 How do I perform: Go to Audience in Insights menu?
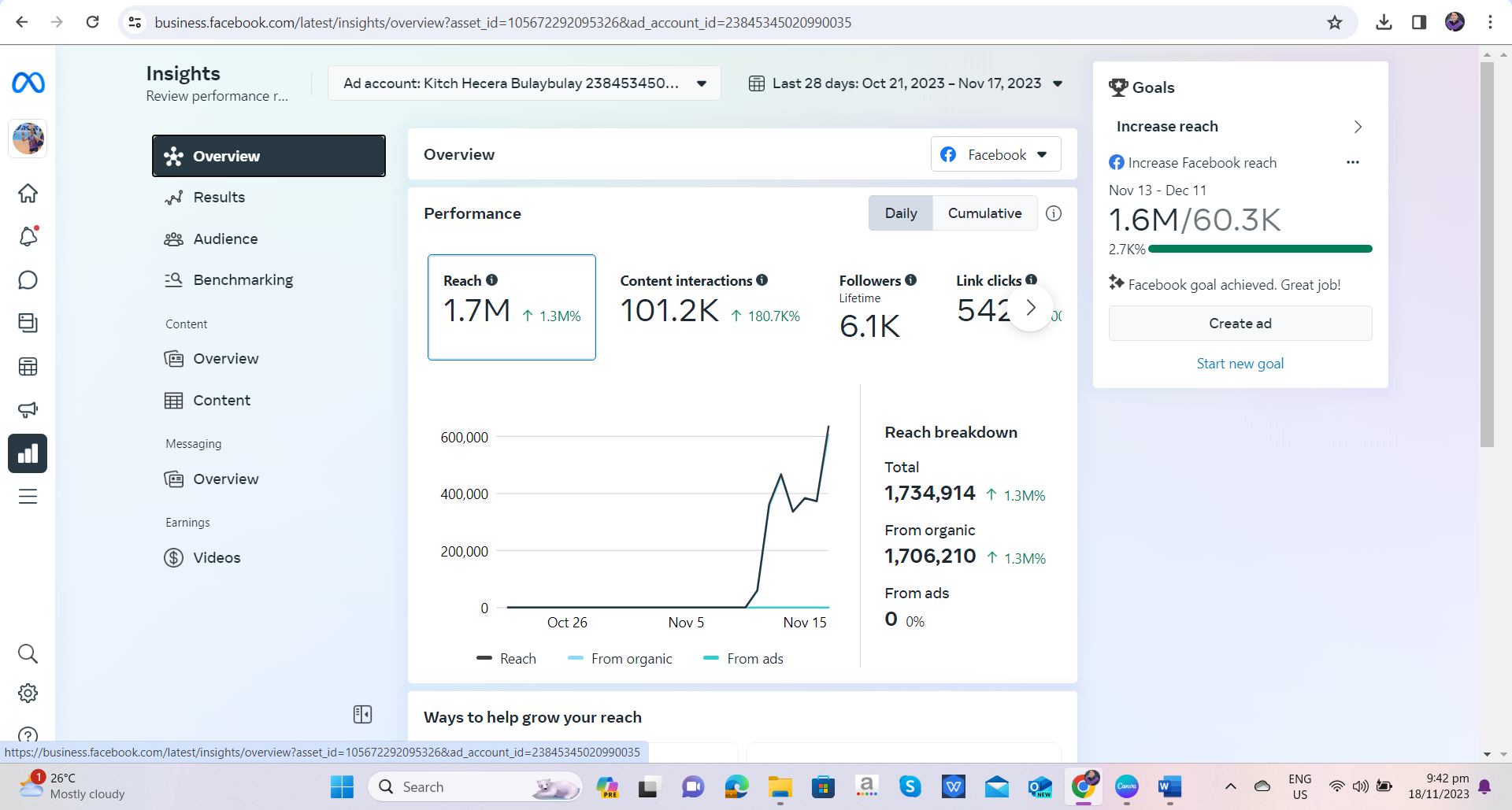(x=225, y=239)
